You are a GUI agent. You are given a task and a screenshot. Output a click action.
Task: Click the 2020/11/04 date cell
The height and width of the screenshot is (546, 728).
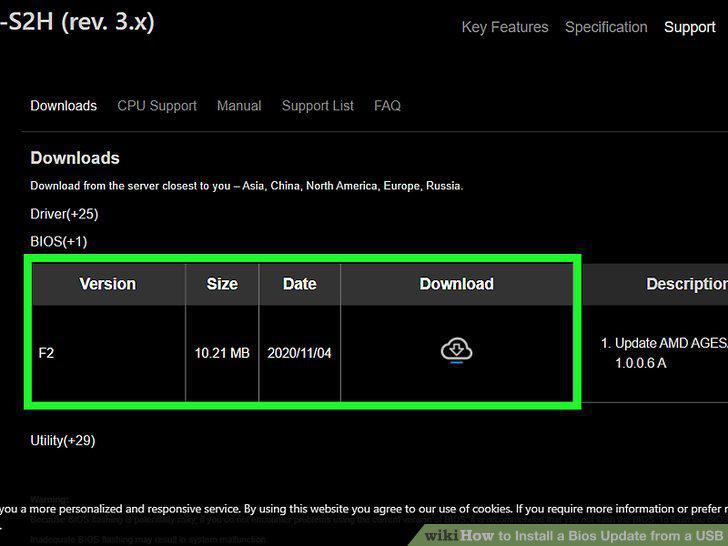pyautogui.click(x=299, y=353)
